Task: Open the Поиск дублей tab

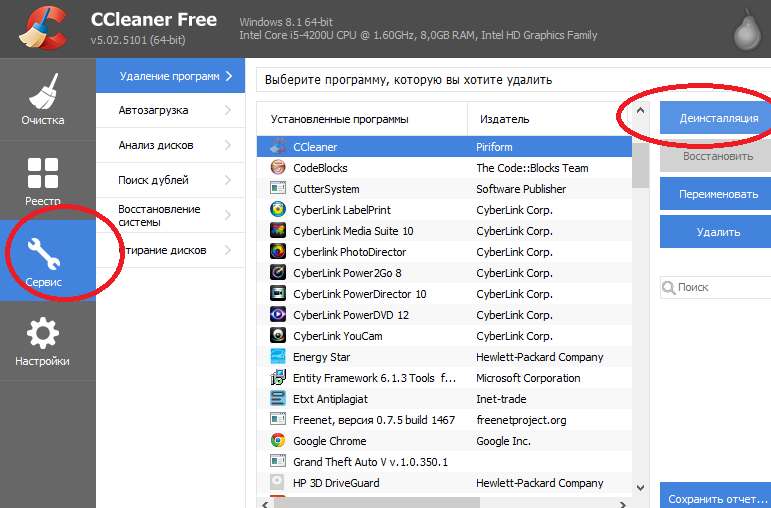Action: pyautogui.click(x=170, y=180)
